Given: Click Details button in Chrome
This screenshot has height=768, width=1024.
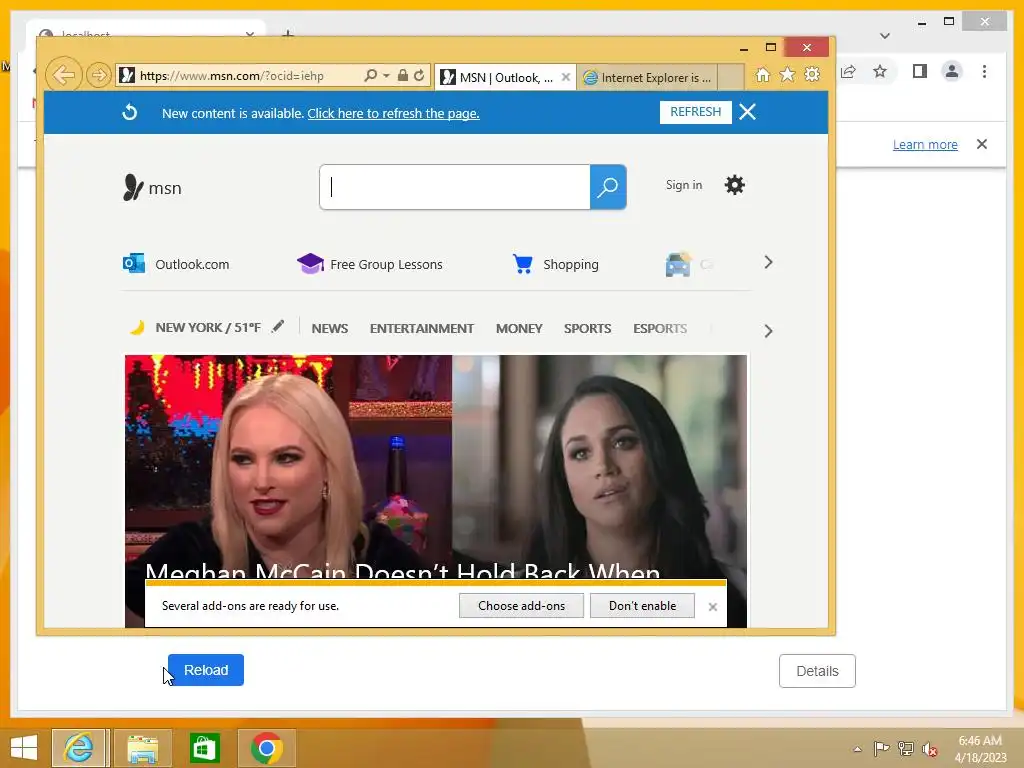Looking at the screenshot, I should pyautogui.click(x=817, y=671).
